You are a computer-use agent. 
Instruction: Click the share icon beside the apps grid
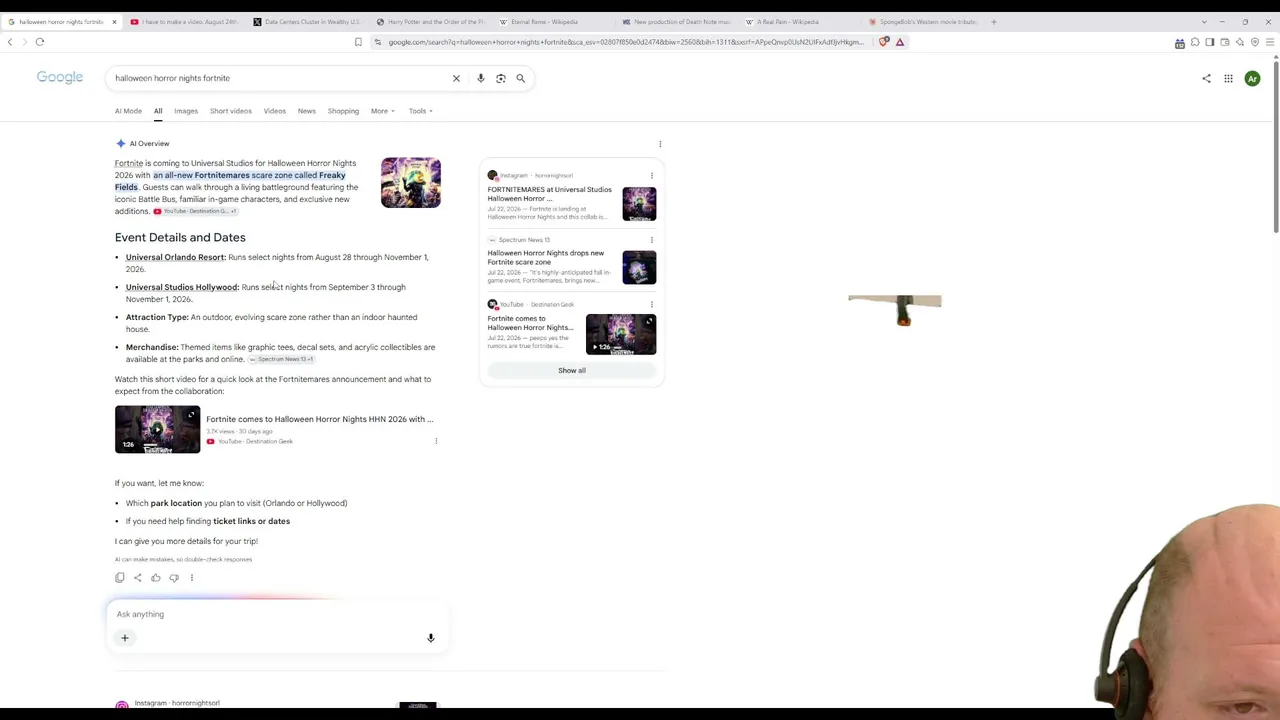click(x=1206, y=78)
